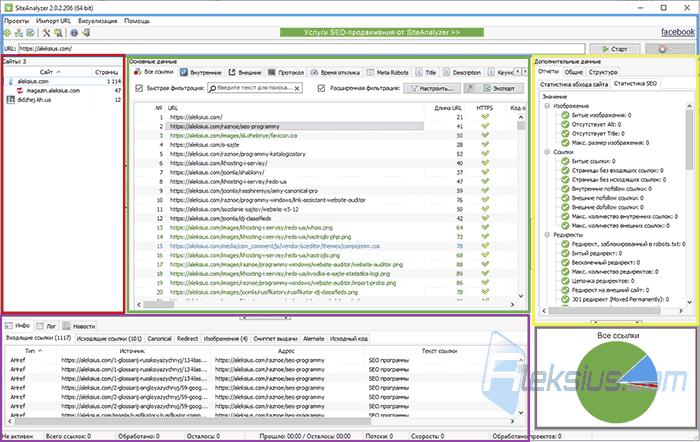
Task: Click the blue info circle toolbar icon
Action: pyautogui.click(x=74, y=33)
